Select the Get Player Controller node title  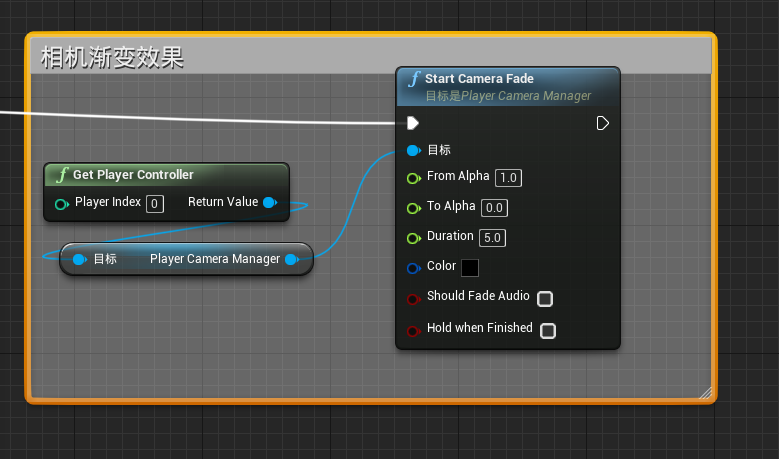[133, 174]
